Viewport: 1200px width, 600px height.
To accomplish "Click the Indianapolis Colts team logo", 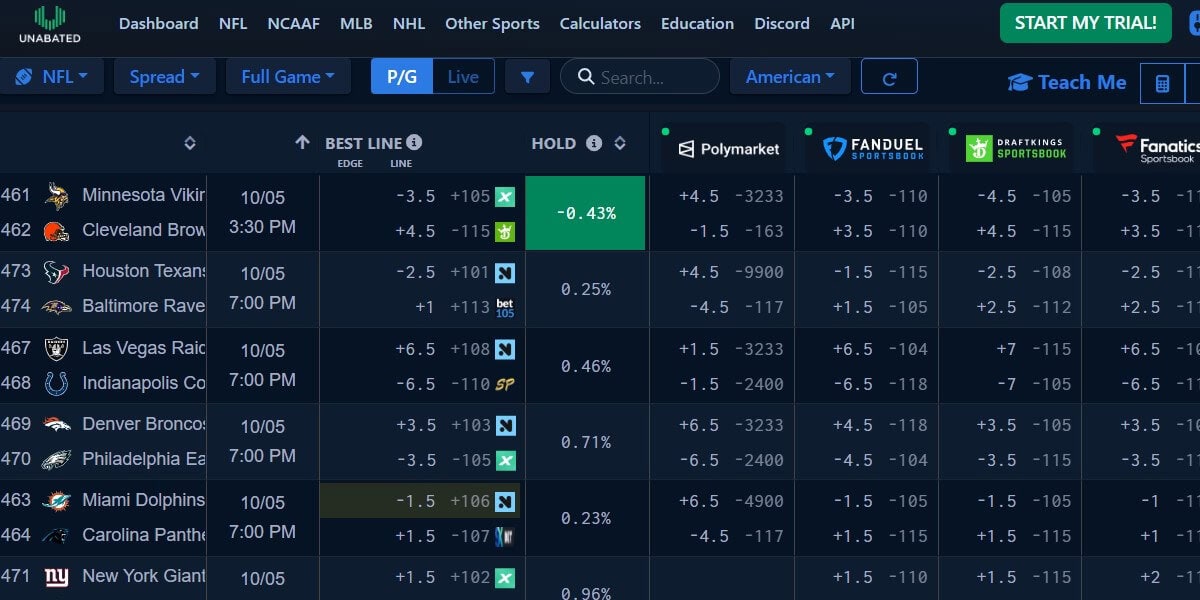I will pos(57,383).
